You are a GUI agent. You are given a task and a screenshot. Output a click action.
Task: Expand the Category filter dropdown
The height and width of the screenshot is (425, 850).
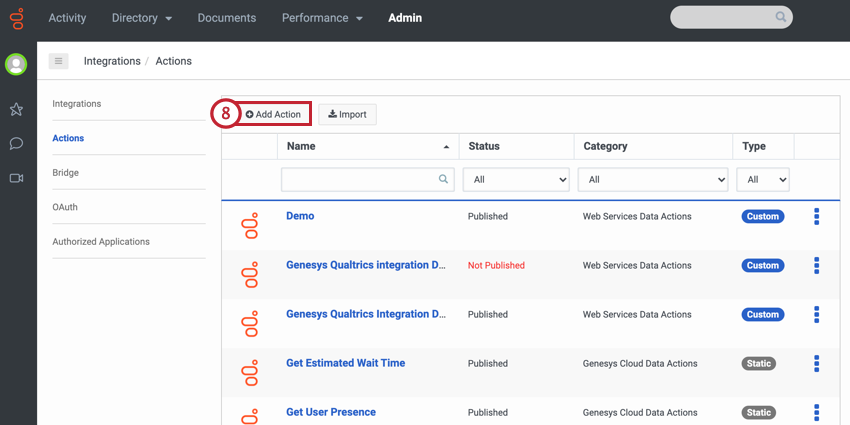point(652,180)
